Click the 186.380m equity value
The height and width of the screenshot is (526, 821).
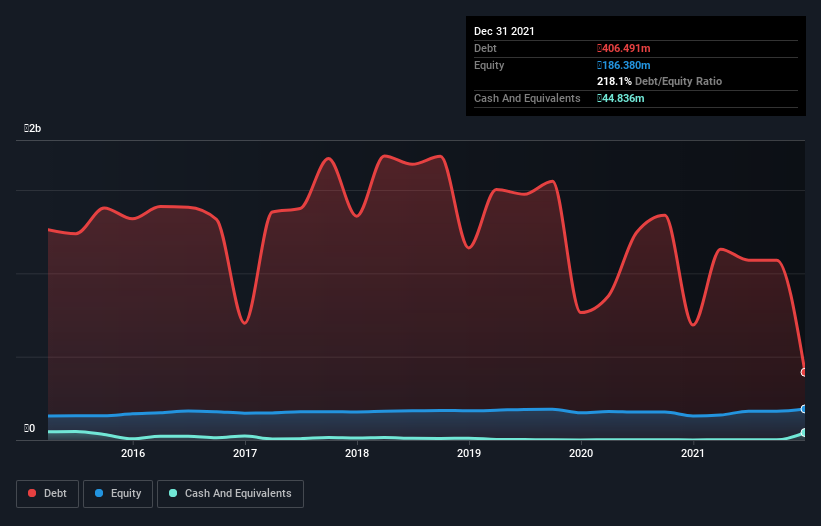[624, 65]
